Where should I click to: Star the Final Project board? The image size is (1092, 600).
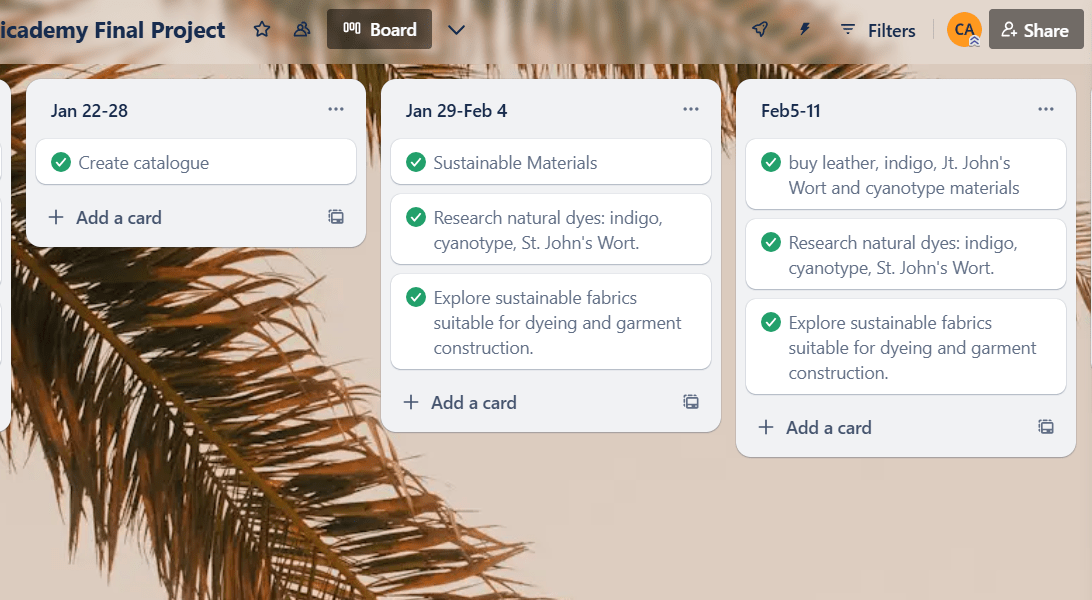click(262, 29)
